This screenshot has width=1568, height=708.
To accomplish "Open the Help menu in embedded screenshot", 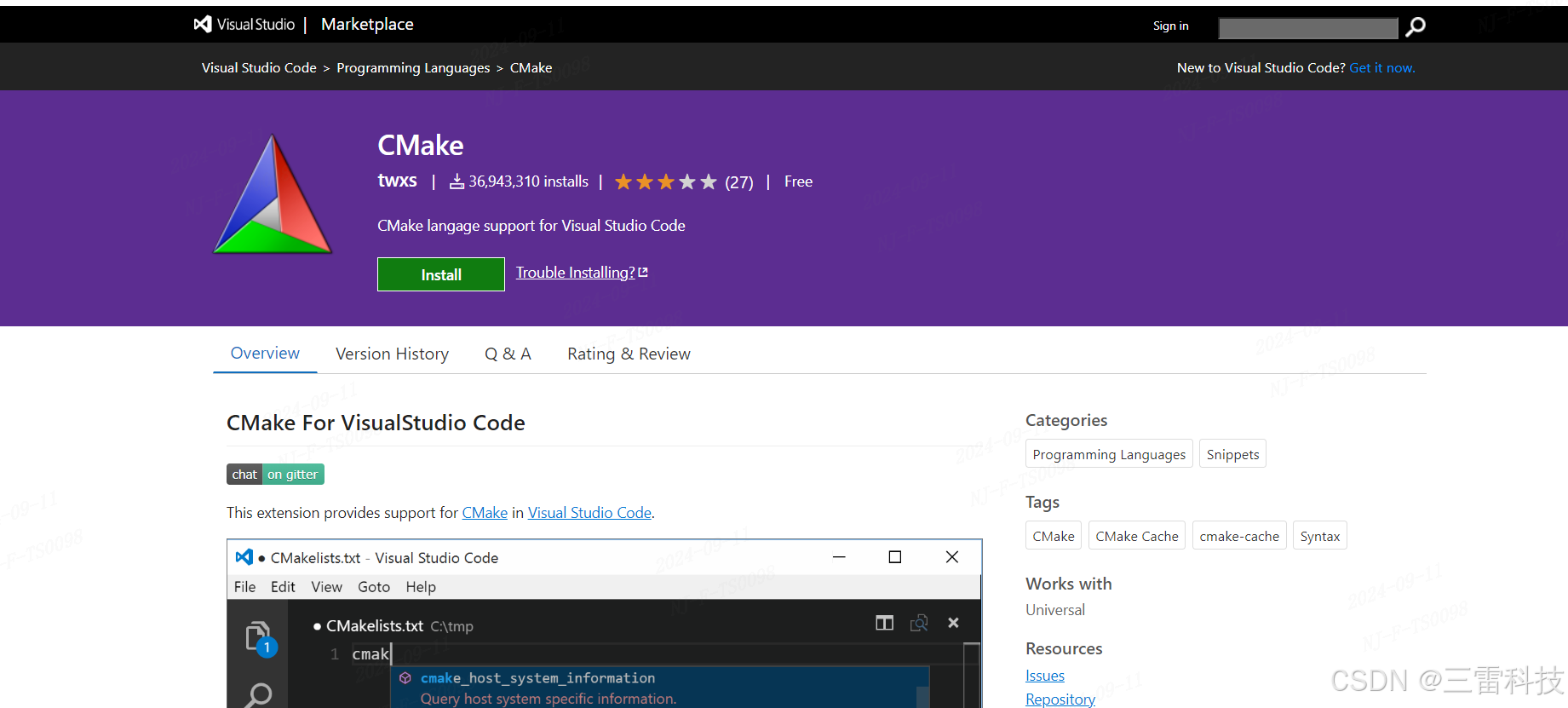I will 421,587.
